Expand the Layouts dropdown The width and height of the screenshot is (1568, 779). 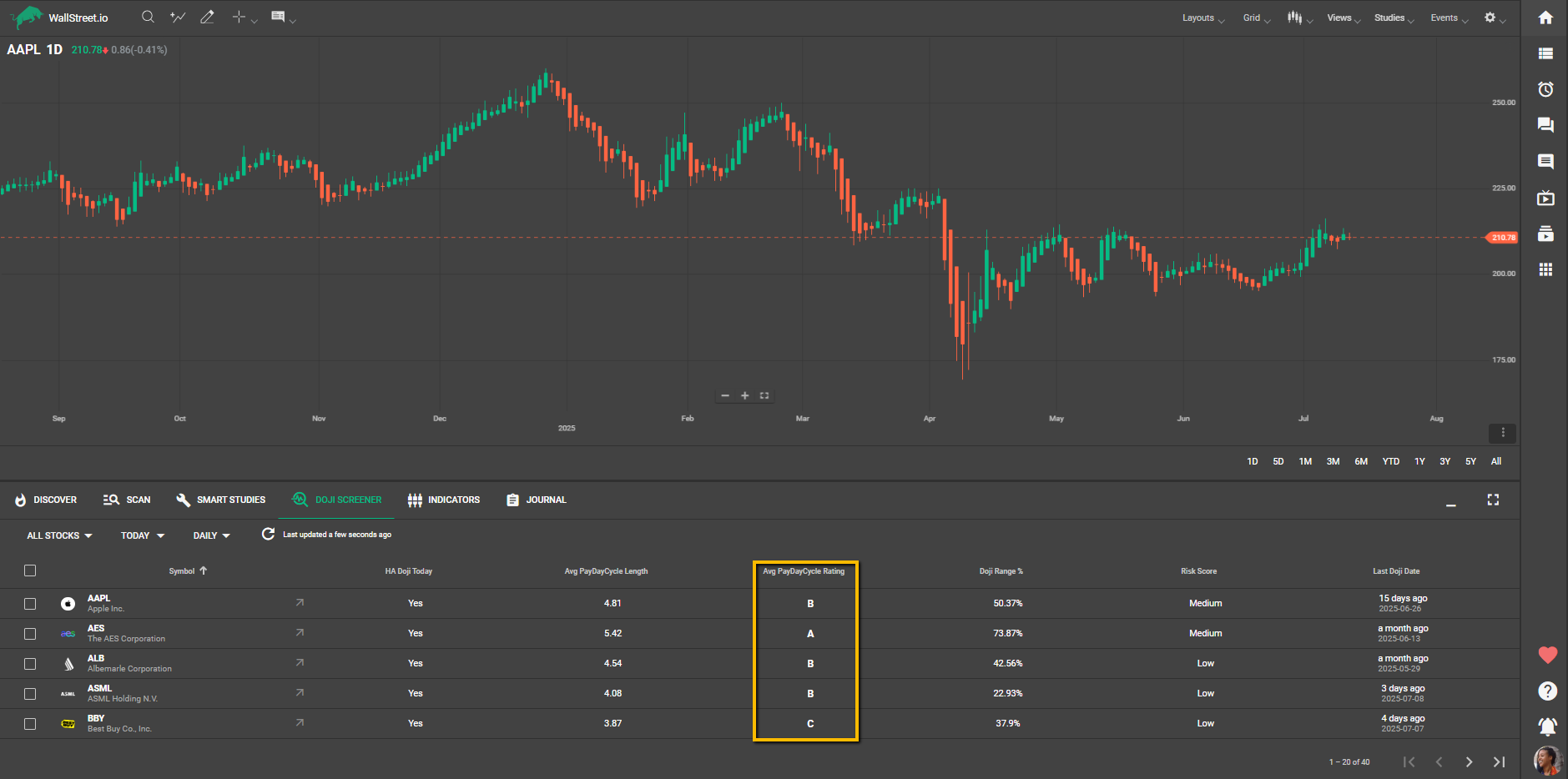coord(1202,18)
